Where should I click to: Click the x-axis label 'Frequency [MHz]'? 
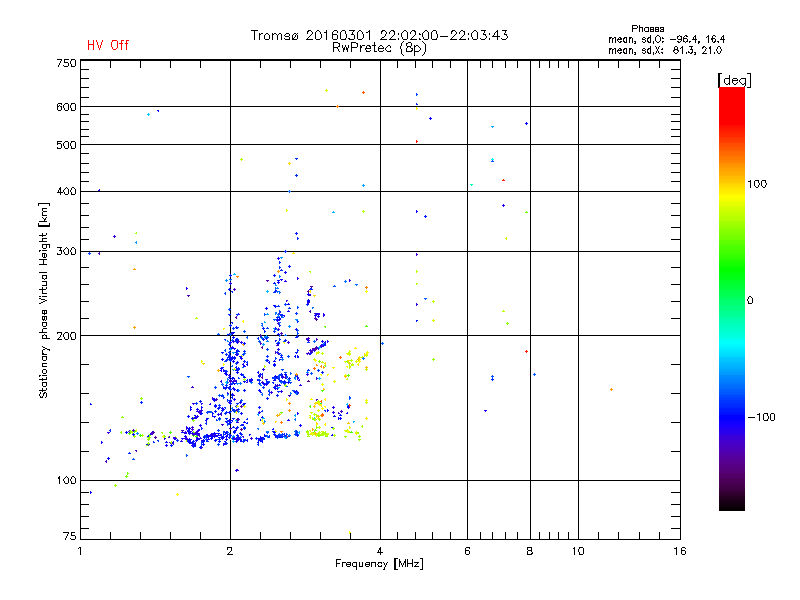379,564
